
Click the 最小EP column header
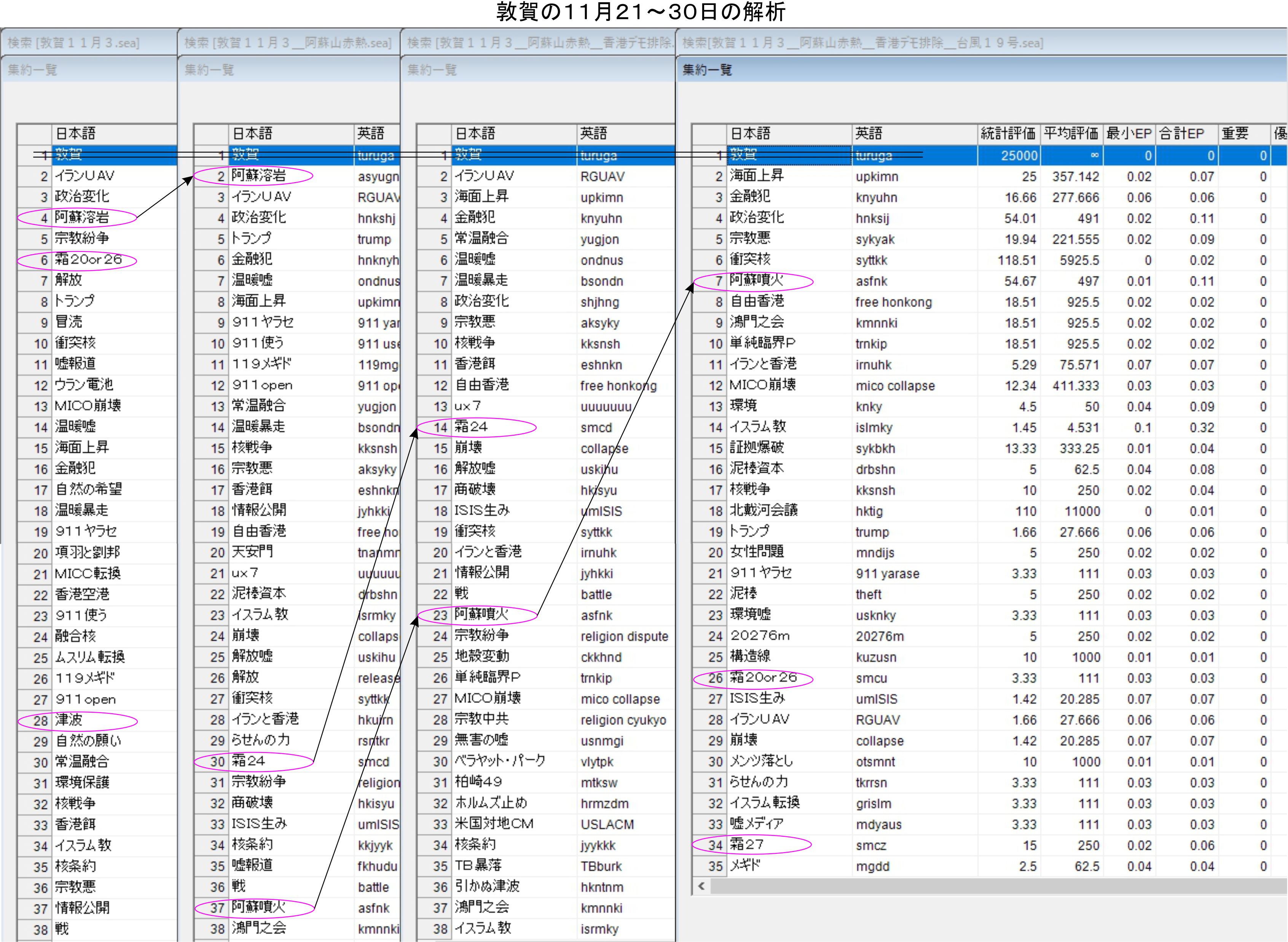click(x=1129, y=134)
